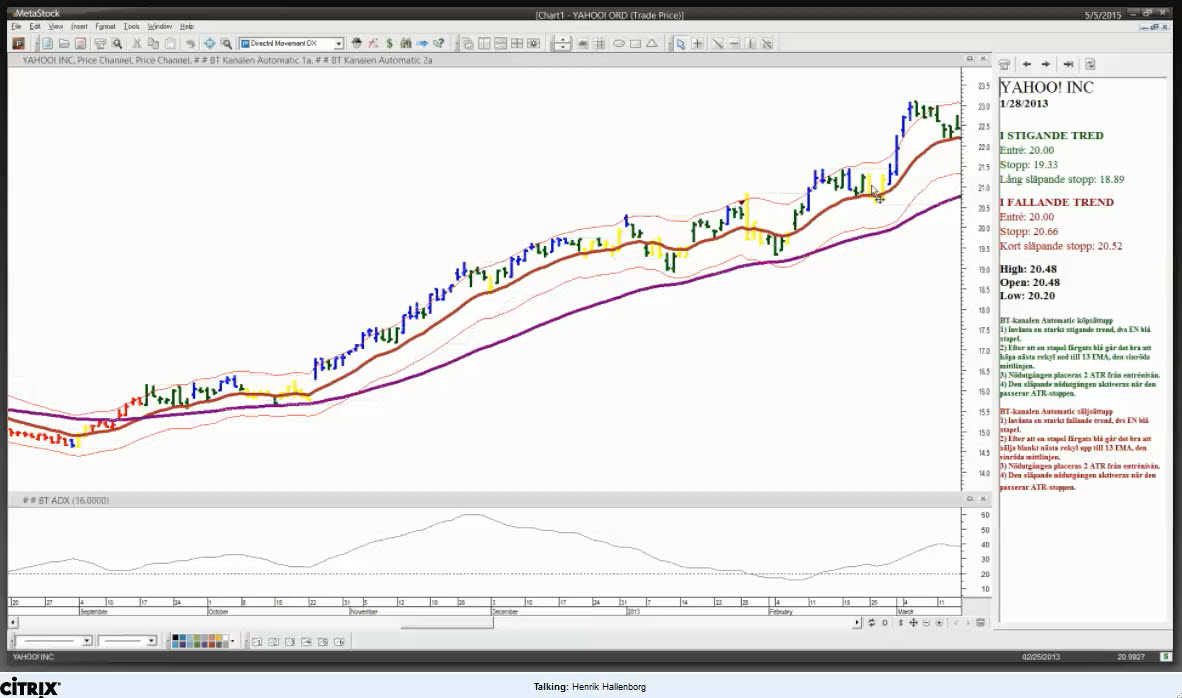Open the line weight dropdown
1182x698 pixels.
pyautogui.click(x=152, y=641)
